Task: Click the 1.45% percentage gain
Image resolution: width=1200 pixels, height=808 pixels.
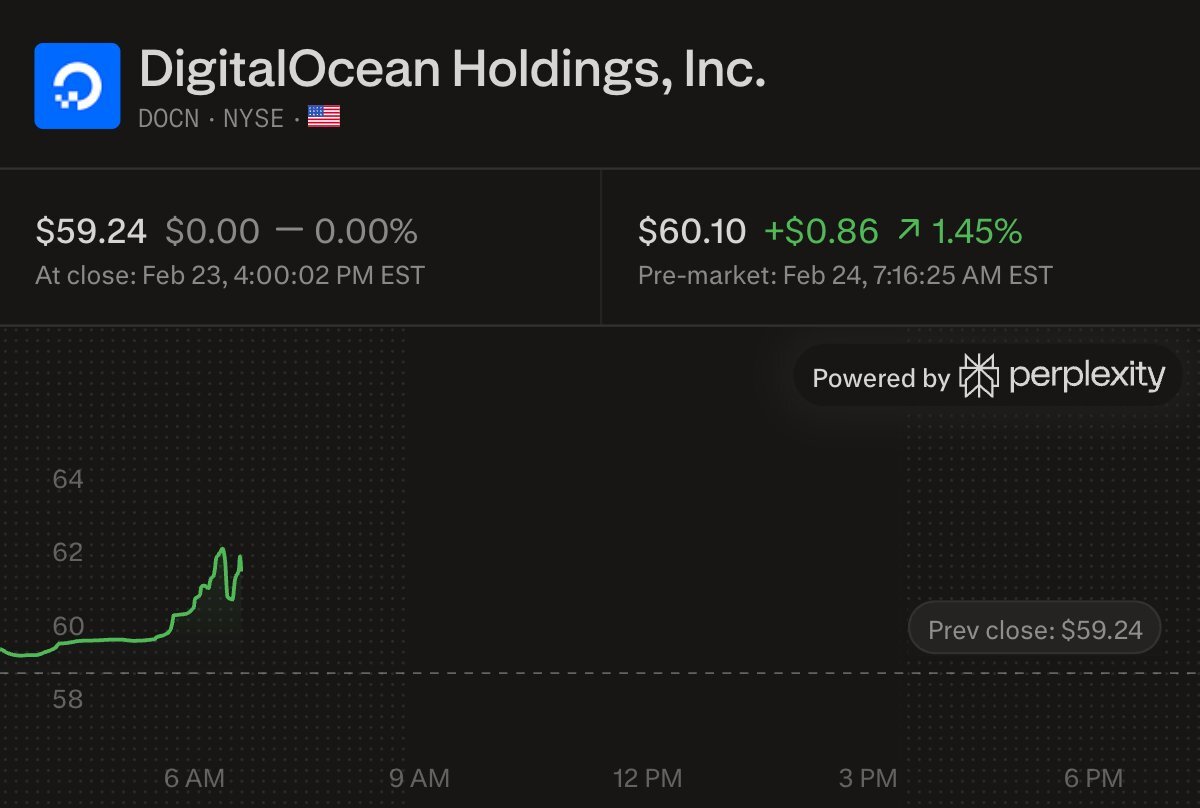Action: click(977, 232)
